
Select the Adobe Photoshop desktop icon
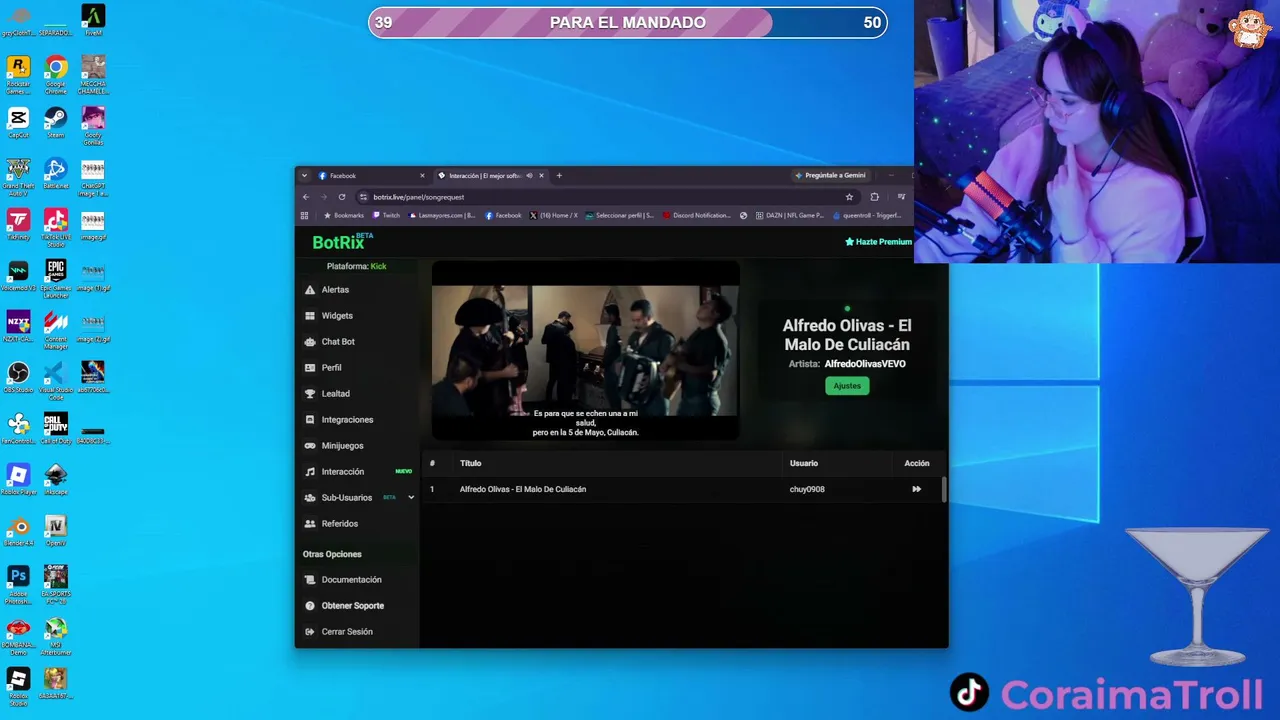coord(18,585)
